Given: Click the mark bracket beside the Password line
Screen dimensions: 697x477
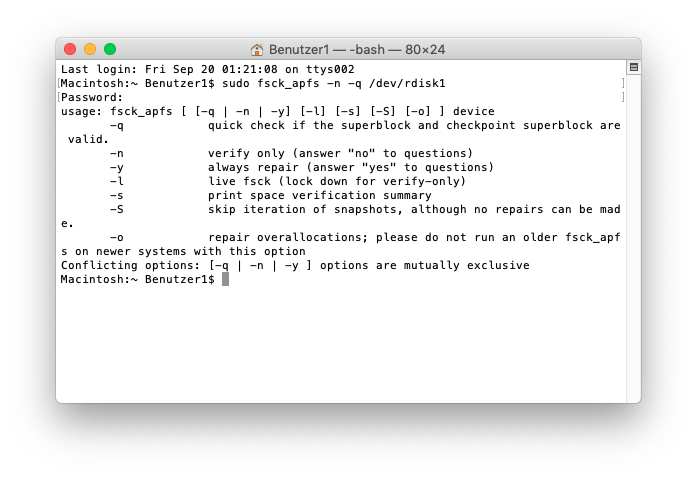Looking at the screenshot, I should click(622, 98).
